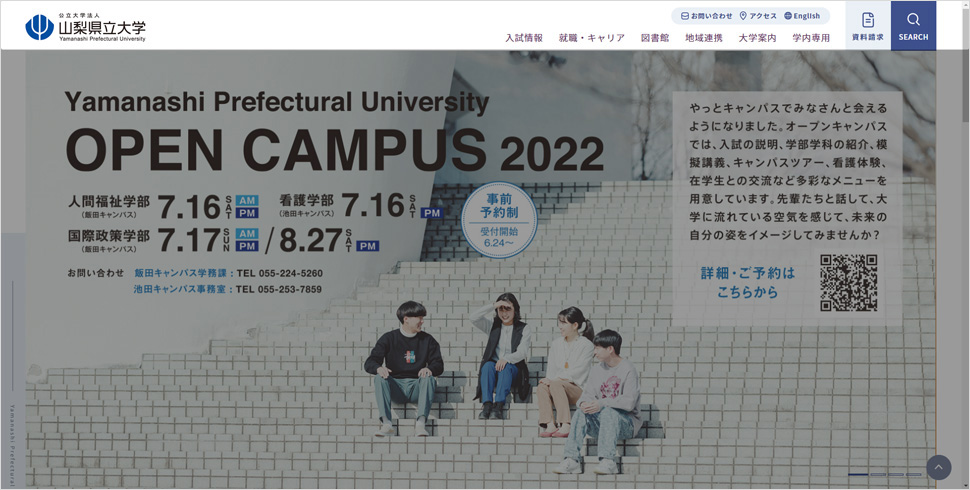Open the 大学案内 menu

coord(757,38)
